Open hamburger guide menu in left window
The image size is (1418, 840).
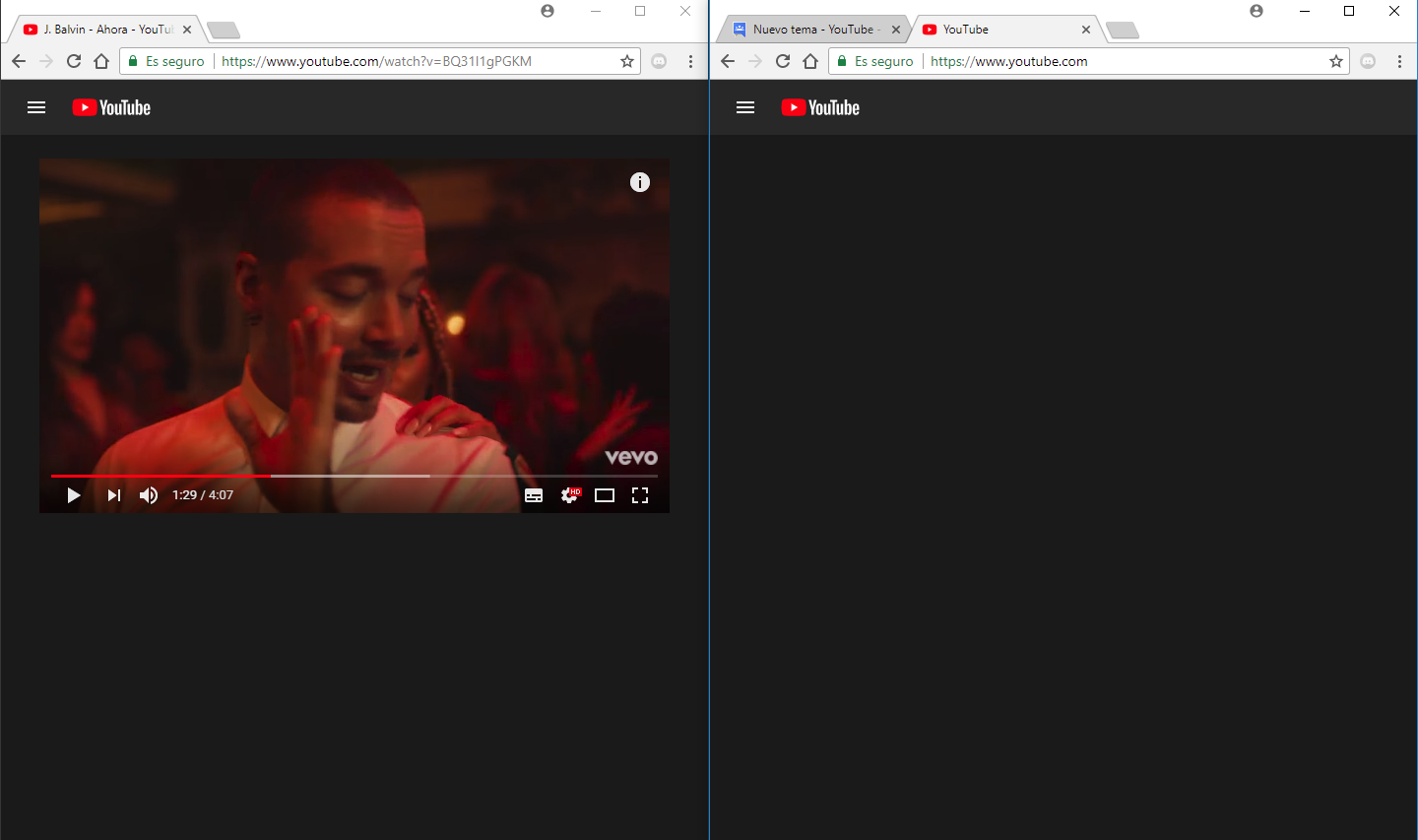36,107
